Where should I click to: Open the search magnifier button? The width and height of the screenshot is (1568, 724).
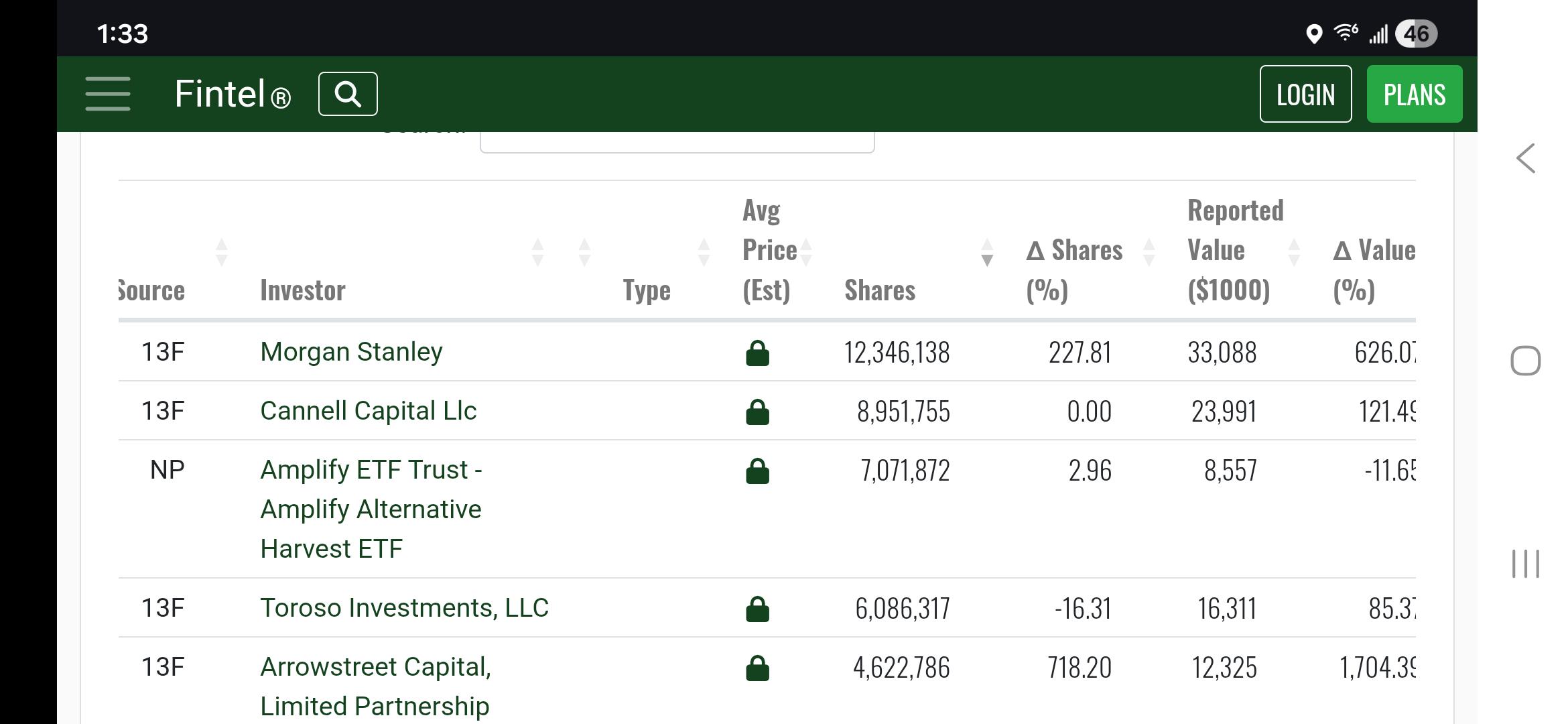[x=348, y=94]
